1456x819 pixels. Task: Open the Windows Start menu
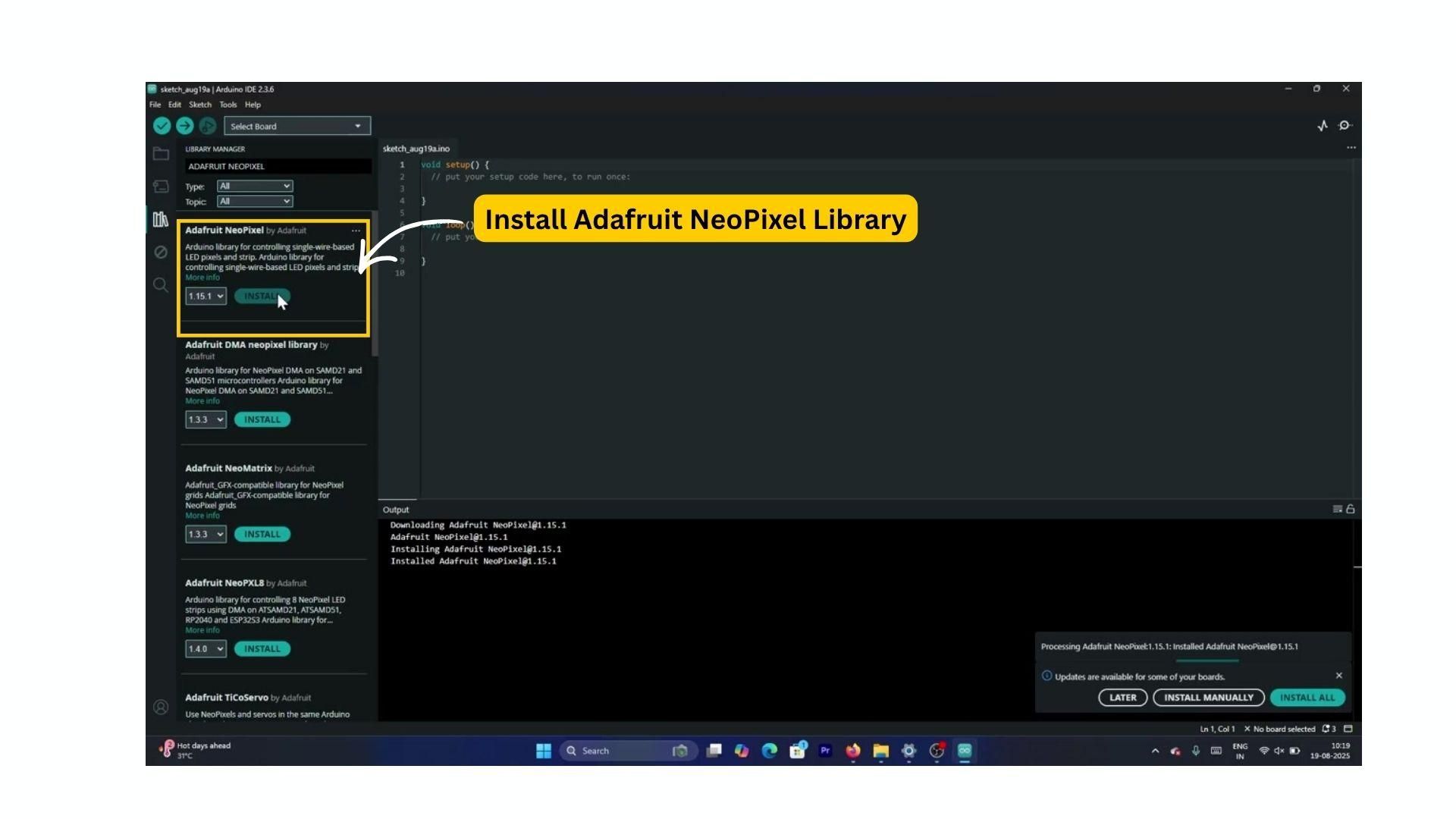click(x=544, y=751)
